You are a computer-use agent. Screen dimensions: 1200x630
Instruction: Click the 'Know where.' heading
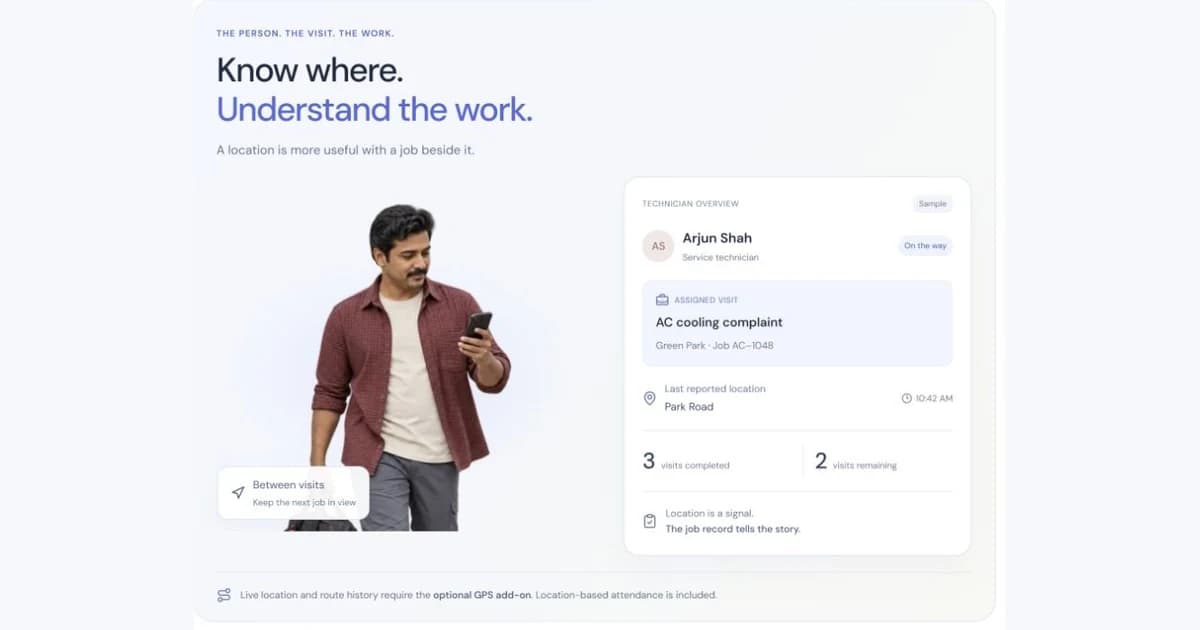[310, 70]
